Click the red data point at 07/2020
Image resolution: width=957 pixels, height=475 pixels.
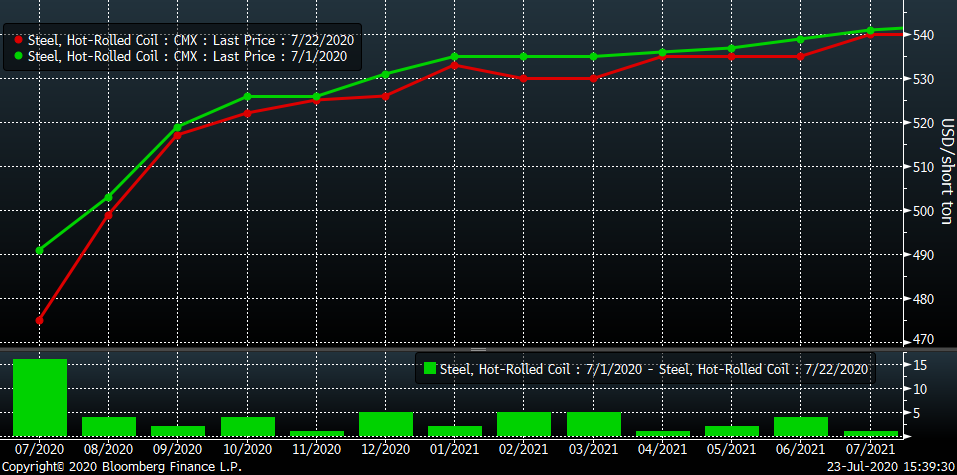tap(39, 320)
